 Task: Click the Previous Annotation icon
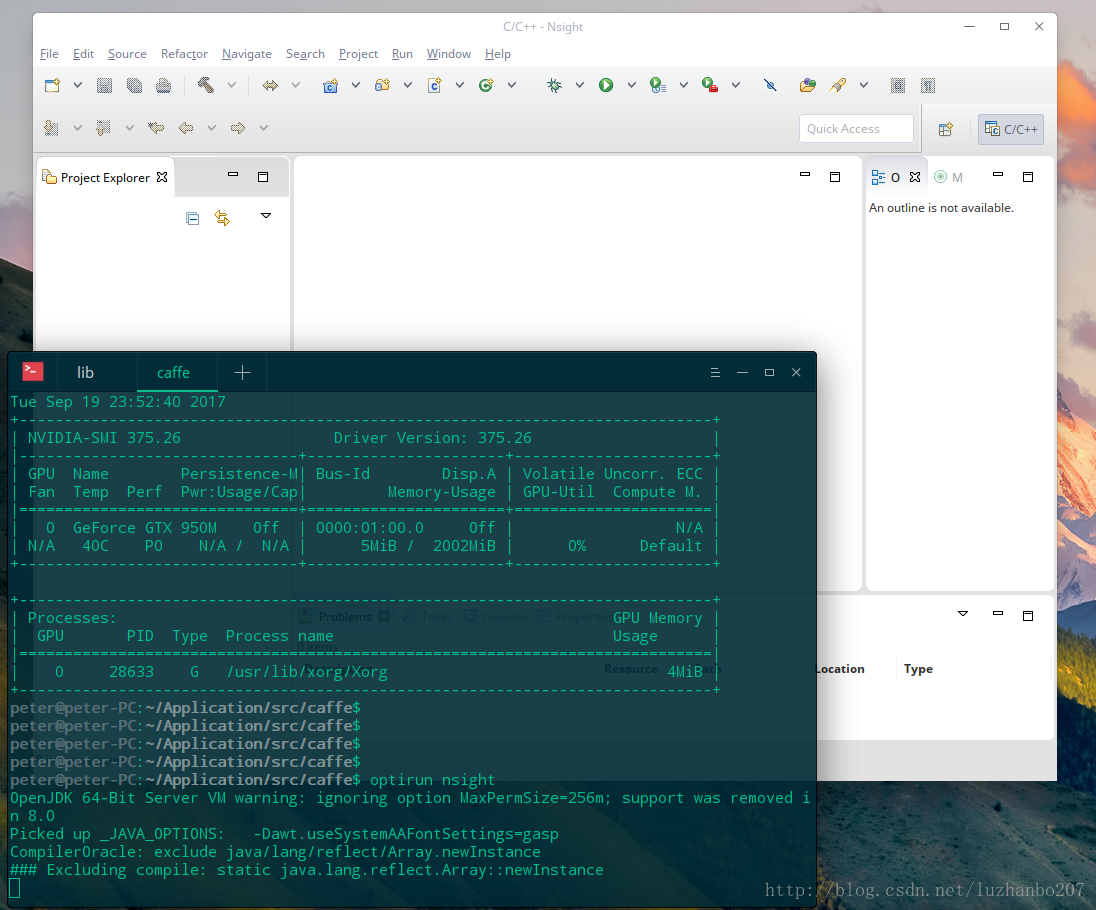point(103,128)
